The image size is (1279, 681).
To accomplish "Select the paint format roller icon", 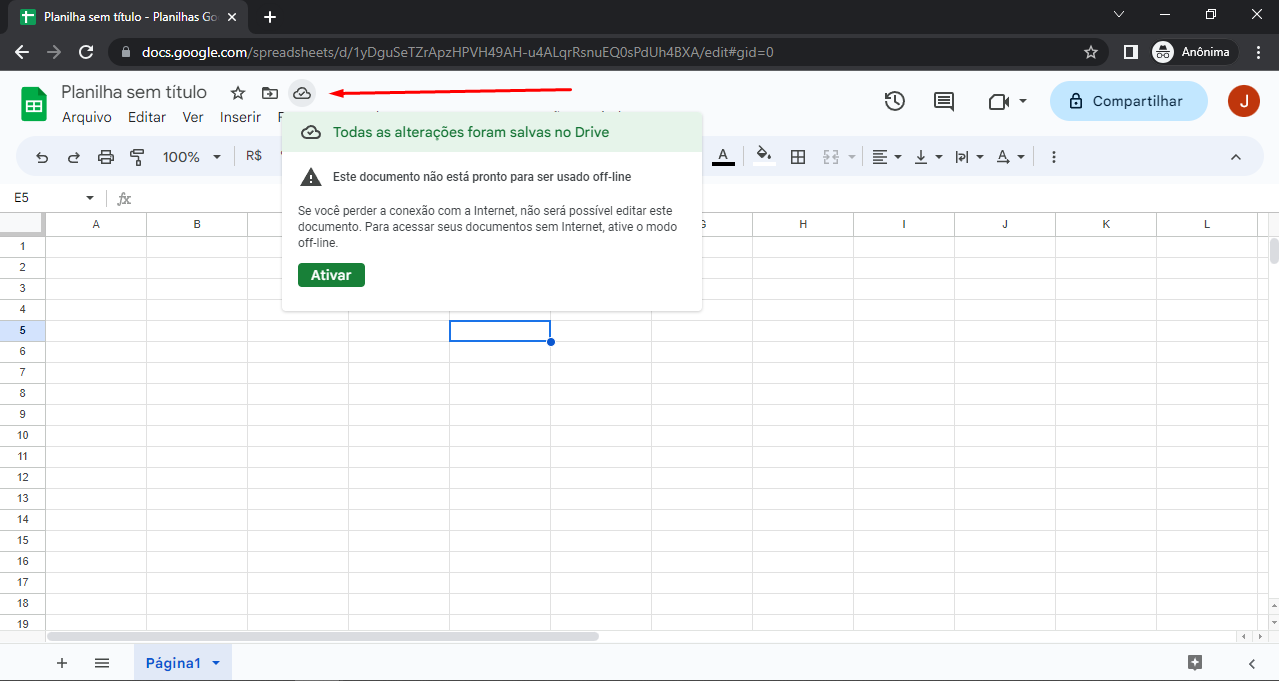I will pos(137,157).
